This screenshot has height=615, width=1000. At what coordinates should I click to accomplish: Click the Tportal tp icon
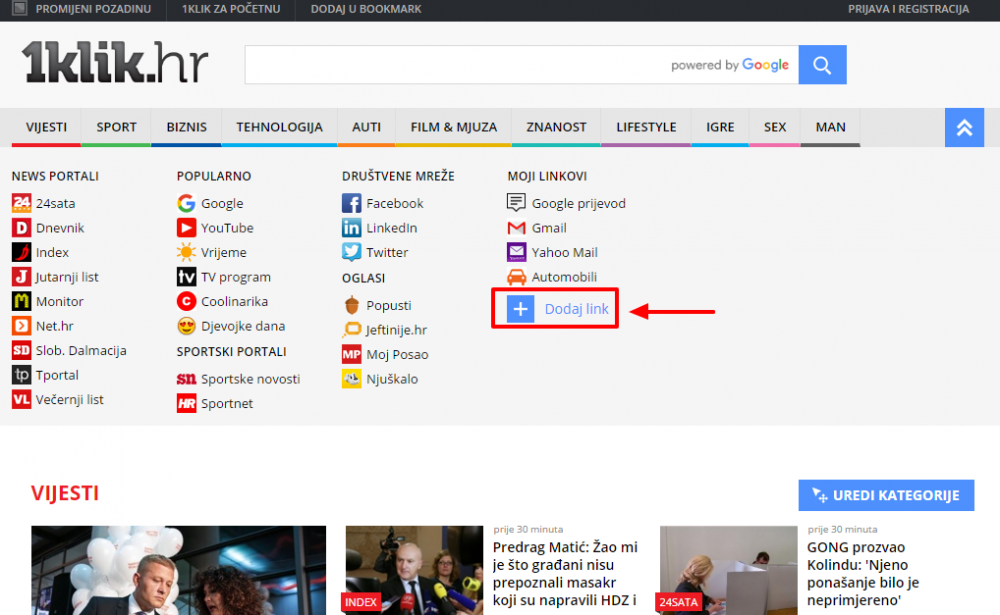point(21,375)
